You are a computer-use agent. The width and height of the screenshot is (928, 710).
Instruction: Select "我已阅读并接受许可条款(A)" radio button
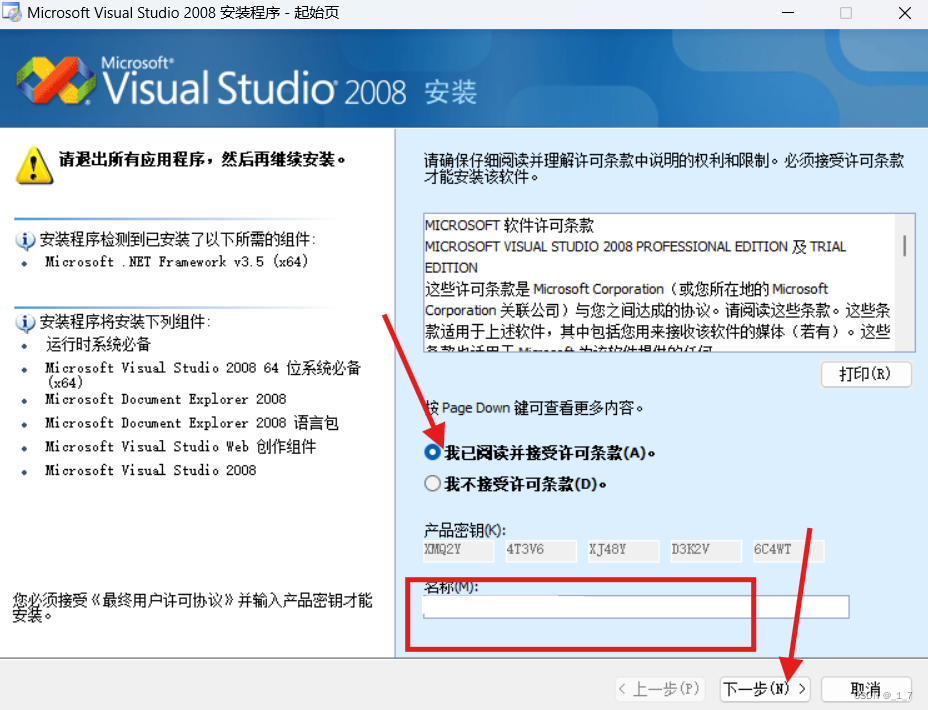[x=433, y=453]
